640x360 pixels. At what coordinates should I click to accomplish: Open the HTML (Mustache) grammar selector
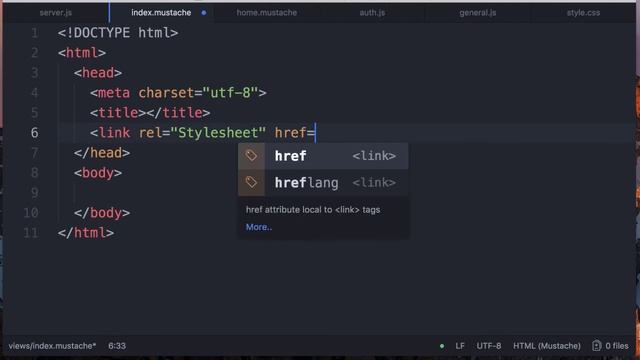pos(547,346)
